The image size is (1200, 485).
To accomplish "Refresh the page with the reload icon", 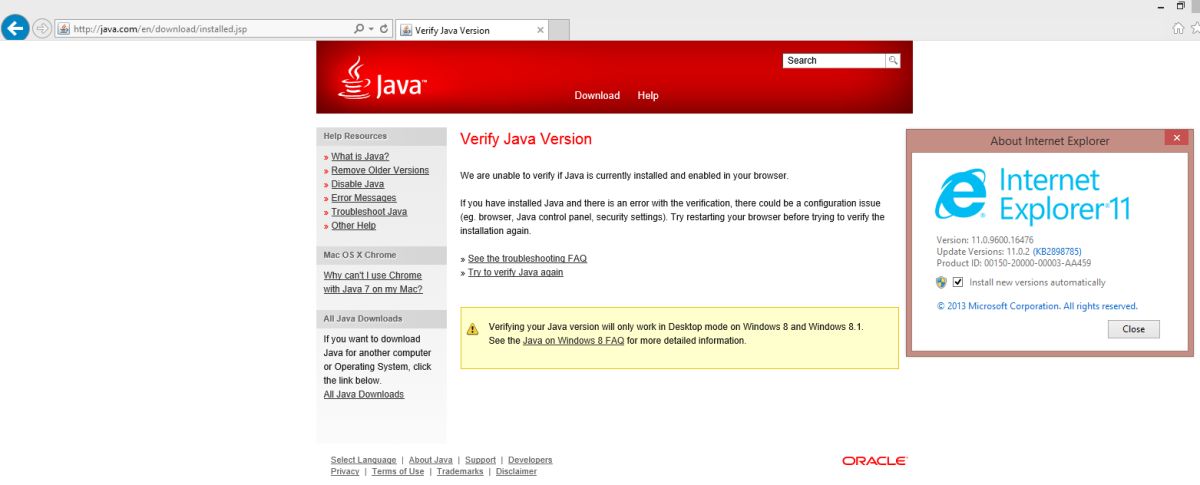I will (x=385, y=29).
